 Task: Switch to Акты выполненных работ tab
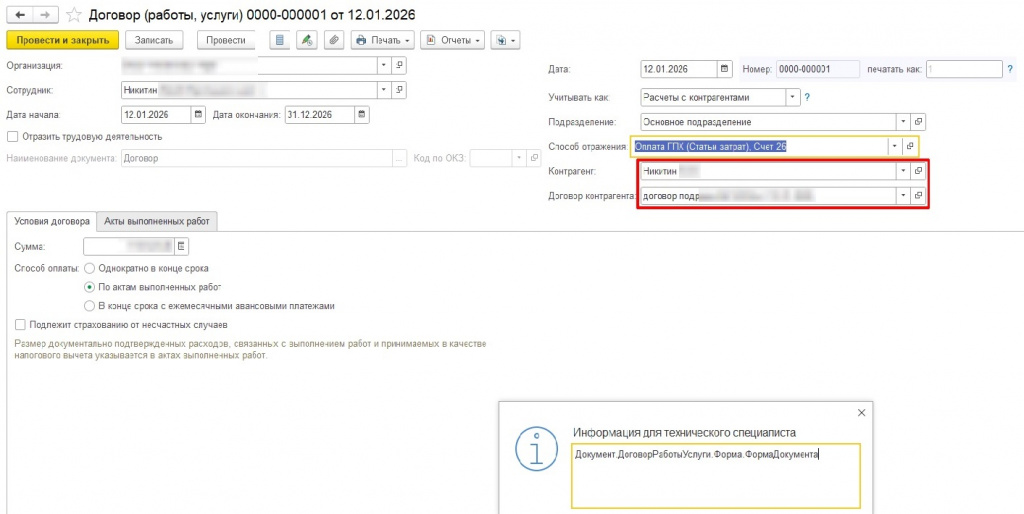157,221
